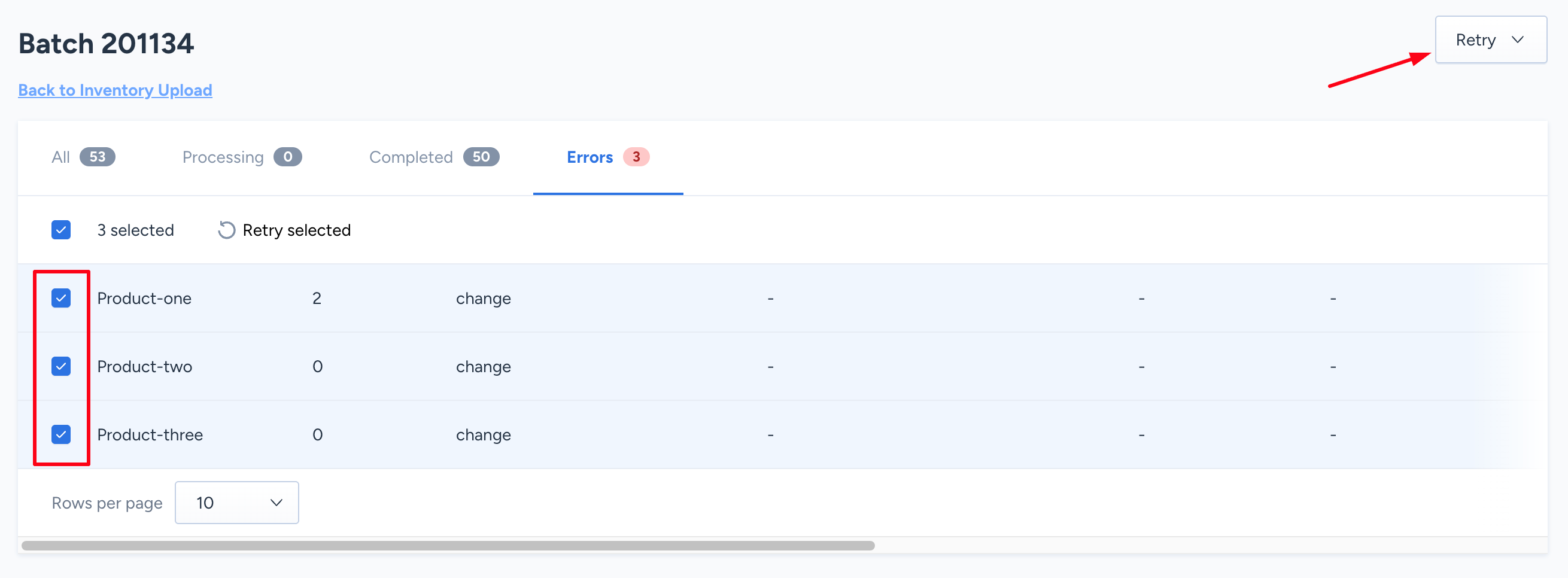Image resolution: width=1568 pixels, height=578 pixels.
Task: Click the Errors count badge showing 3
Action: pos(636,157)
